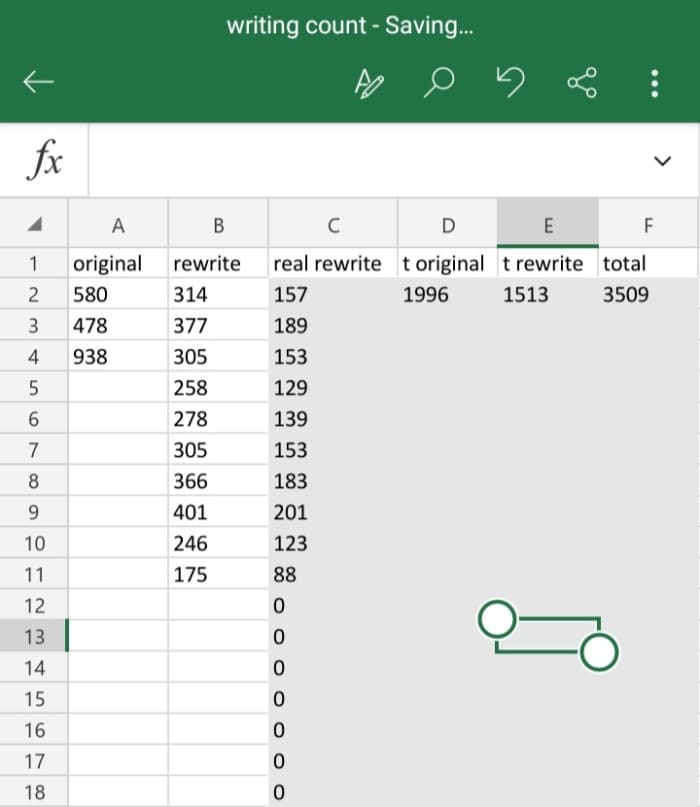Select cell containing 129
Screen dimensions: 700x807
coord(333,388)
